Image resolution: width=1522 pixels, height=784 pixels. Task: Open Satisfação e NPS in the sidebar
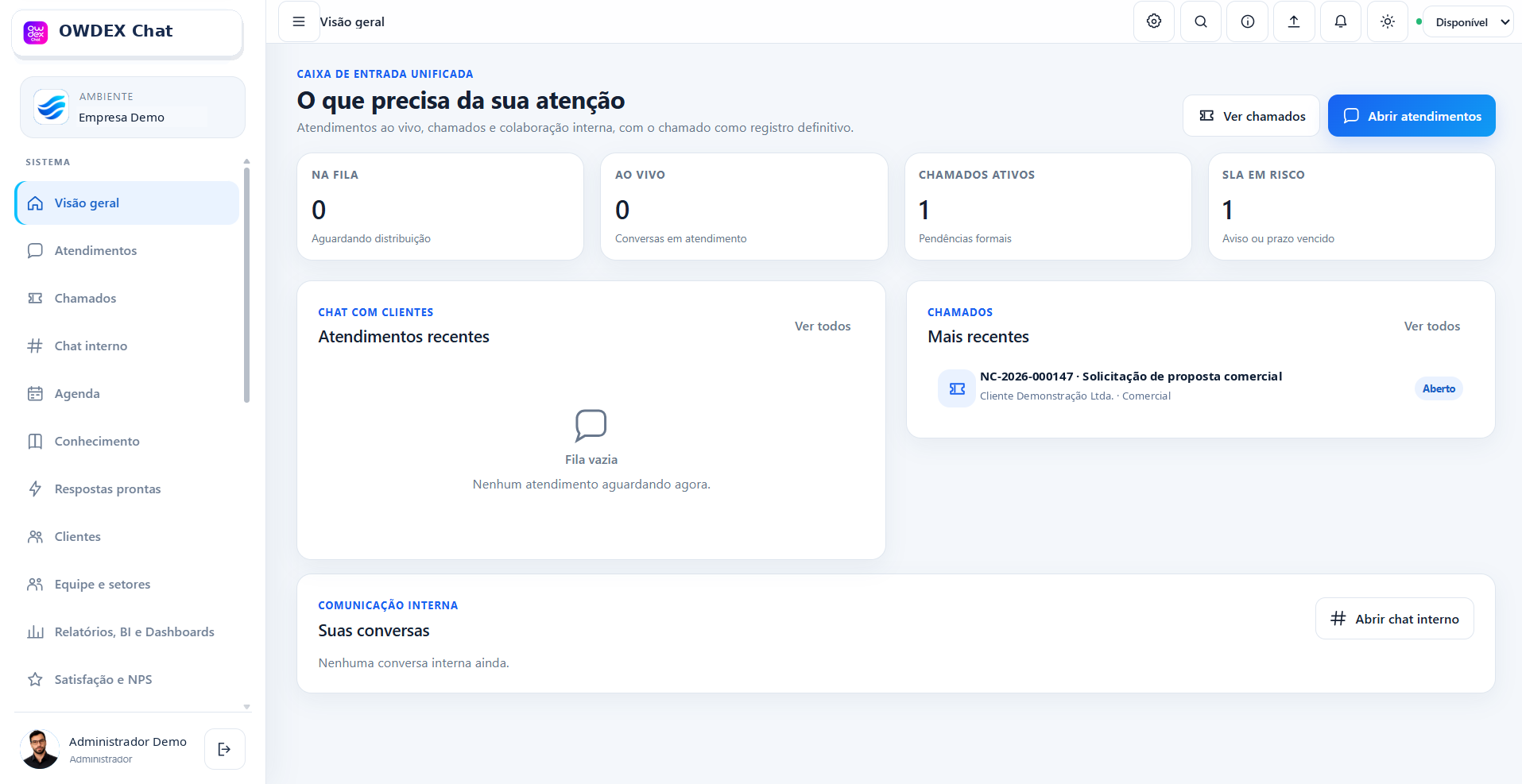(127, 680)
